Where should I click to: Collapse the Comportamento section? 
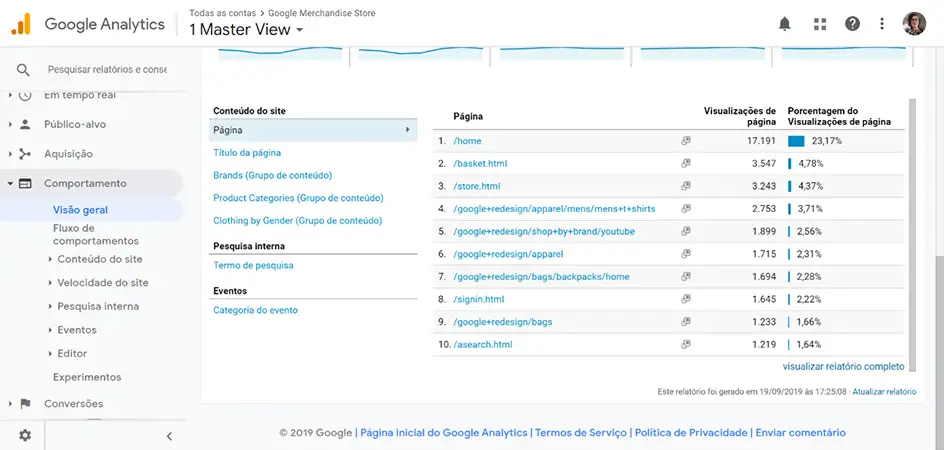pyautogui.click(x=10, y=184)
